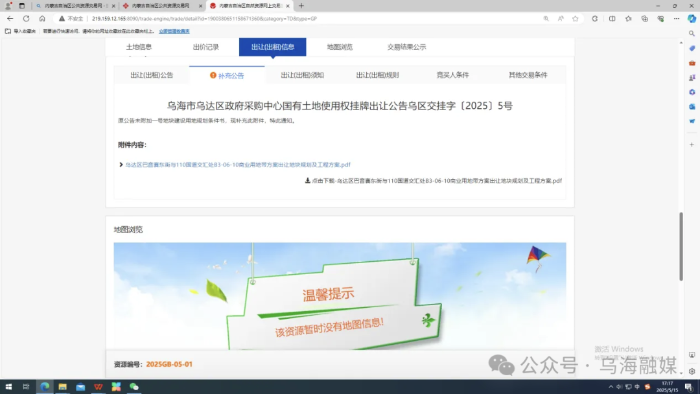
Task: Click the scrollbar up arrow
Action: pos(681,43)
